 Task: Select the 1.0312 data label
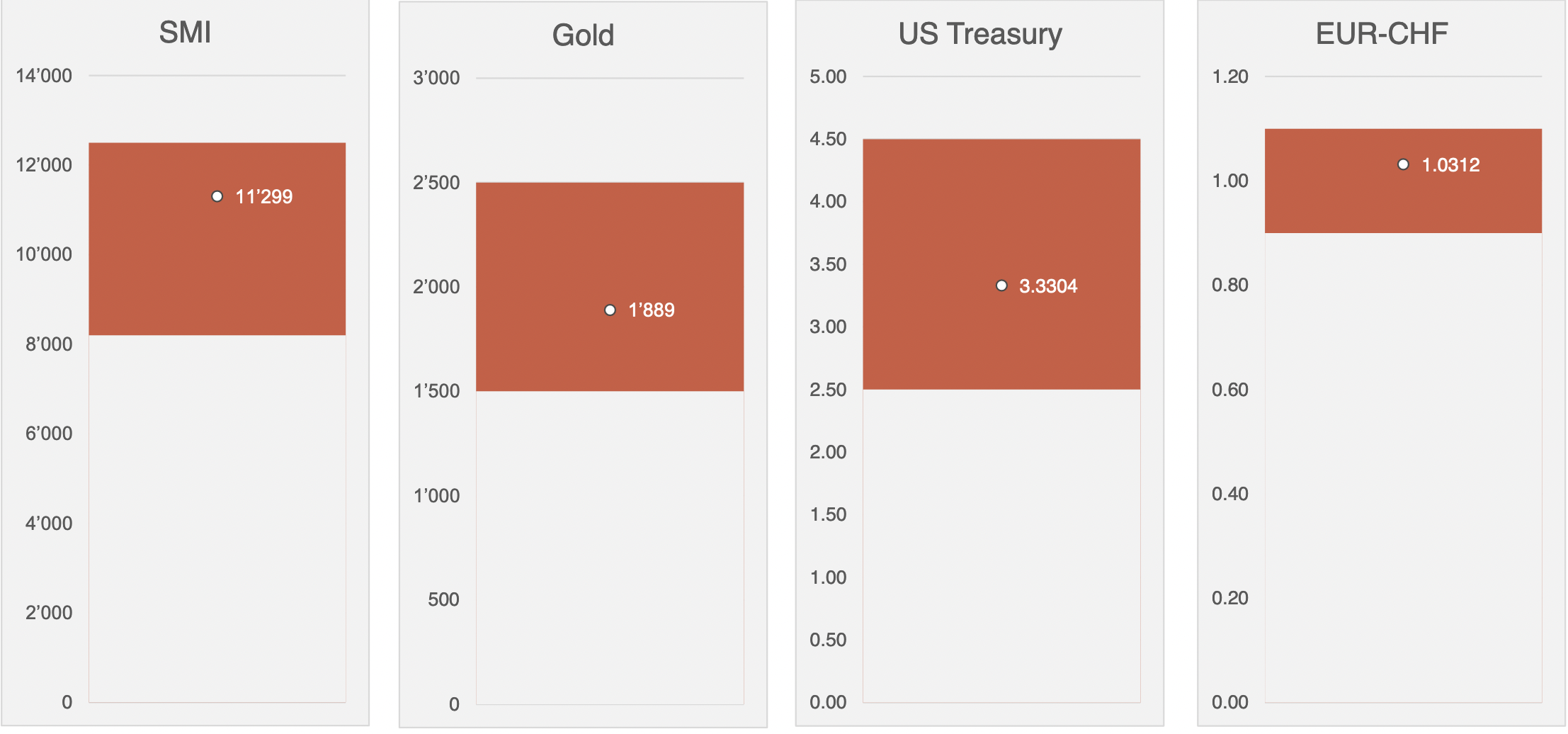[1450, 165]
